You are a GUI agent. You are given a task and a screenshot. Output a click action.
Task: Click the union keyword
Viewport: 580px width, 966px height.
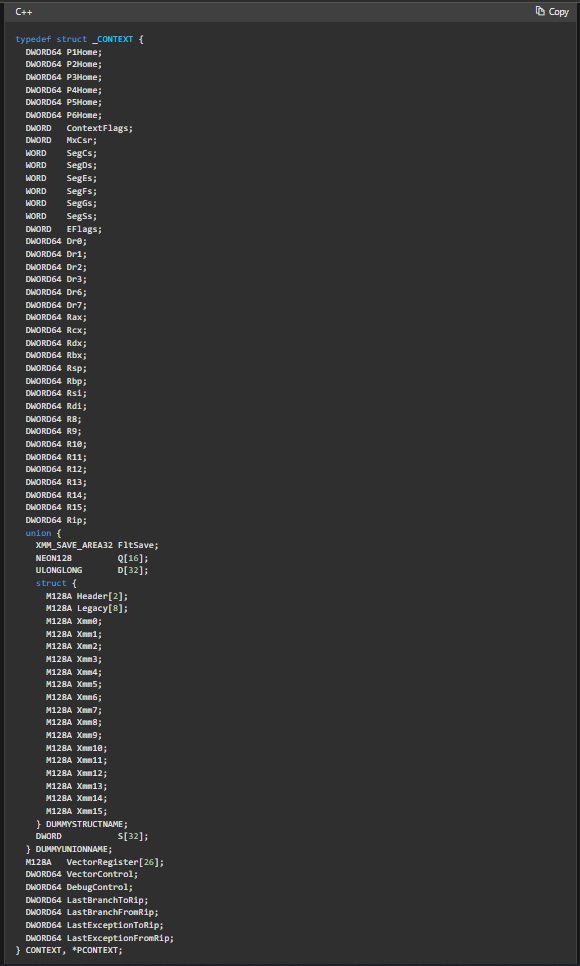(x=38, y=533)
